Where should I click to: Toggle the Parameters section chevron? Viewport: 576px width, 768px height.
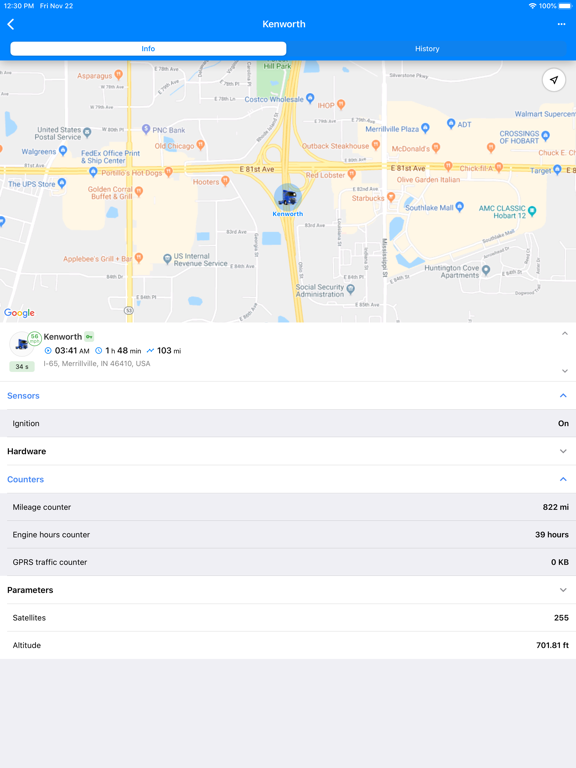[x=563, y=590]
